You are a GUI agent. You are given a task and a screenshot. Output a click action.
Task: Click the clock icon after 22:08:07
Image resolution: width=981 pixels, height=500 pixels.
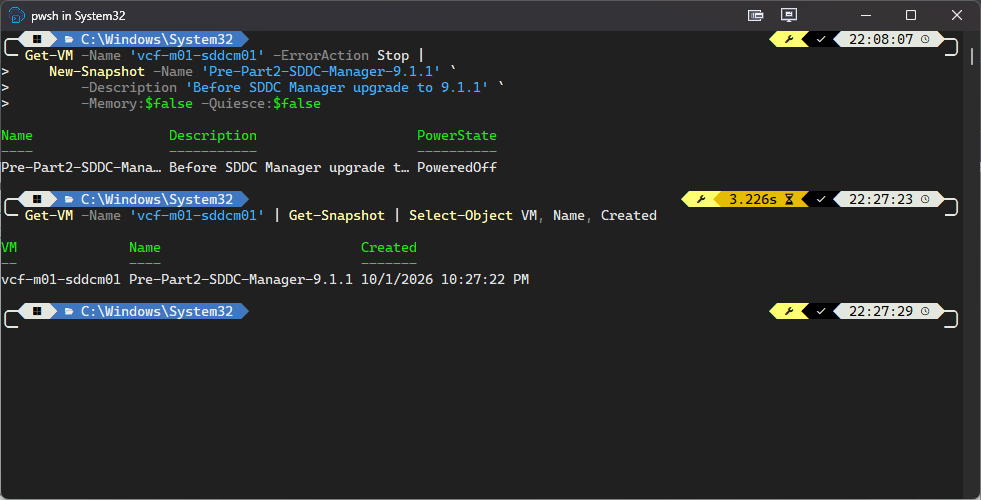point(925,39)
